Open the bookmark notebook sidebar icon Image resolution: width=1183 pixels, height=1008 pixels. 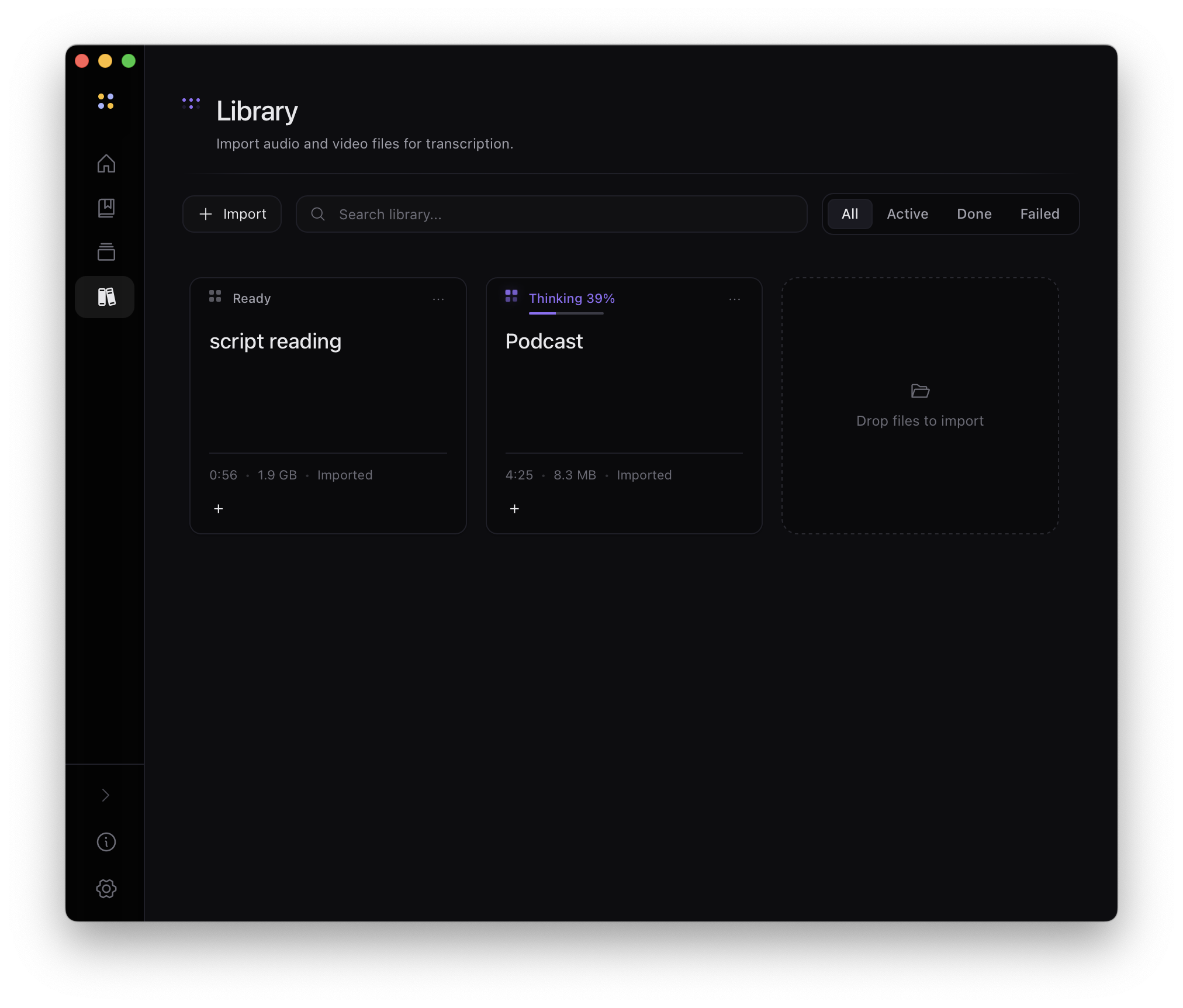coord(106,208)
